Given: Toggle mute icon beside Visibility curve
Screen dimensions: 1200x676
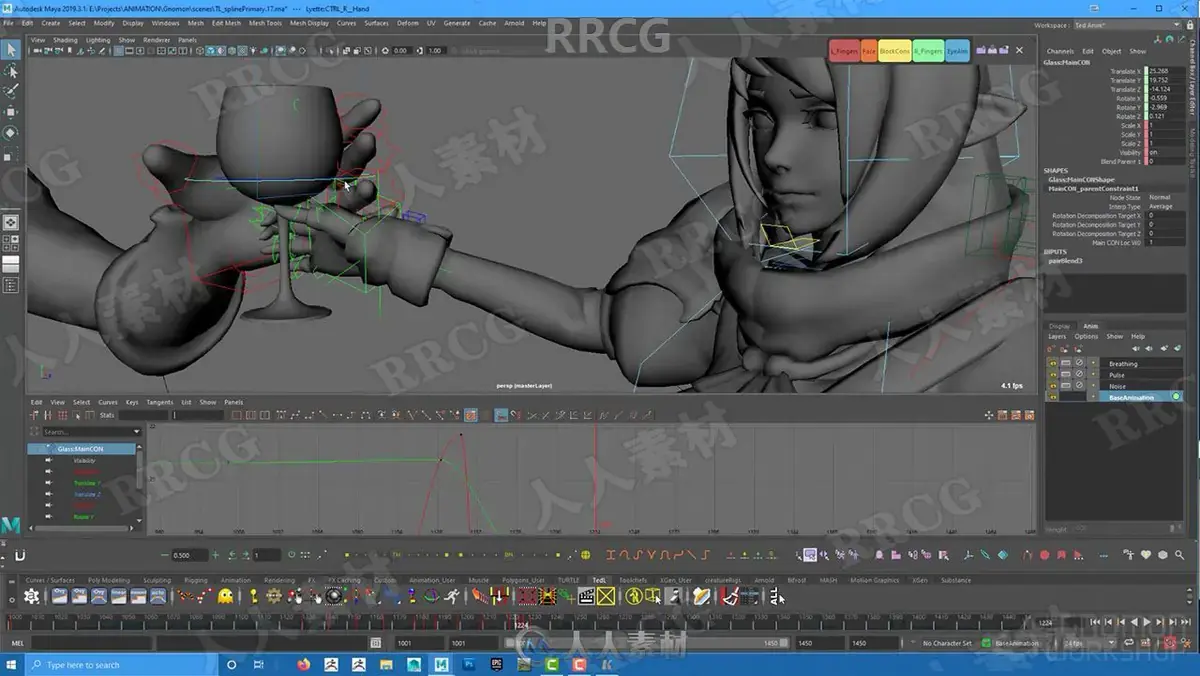Looking at the screenshot, I should click(49, 460).
